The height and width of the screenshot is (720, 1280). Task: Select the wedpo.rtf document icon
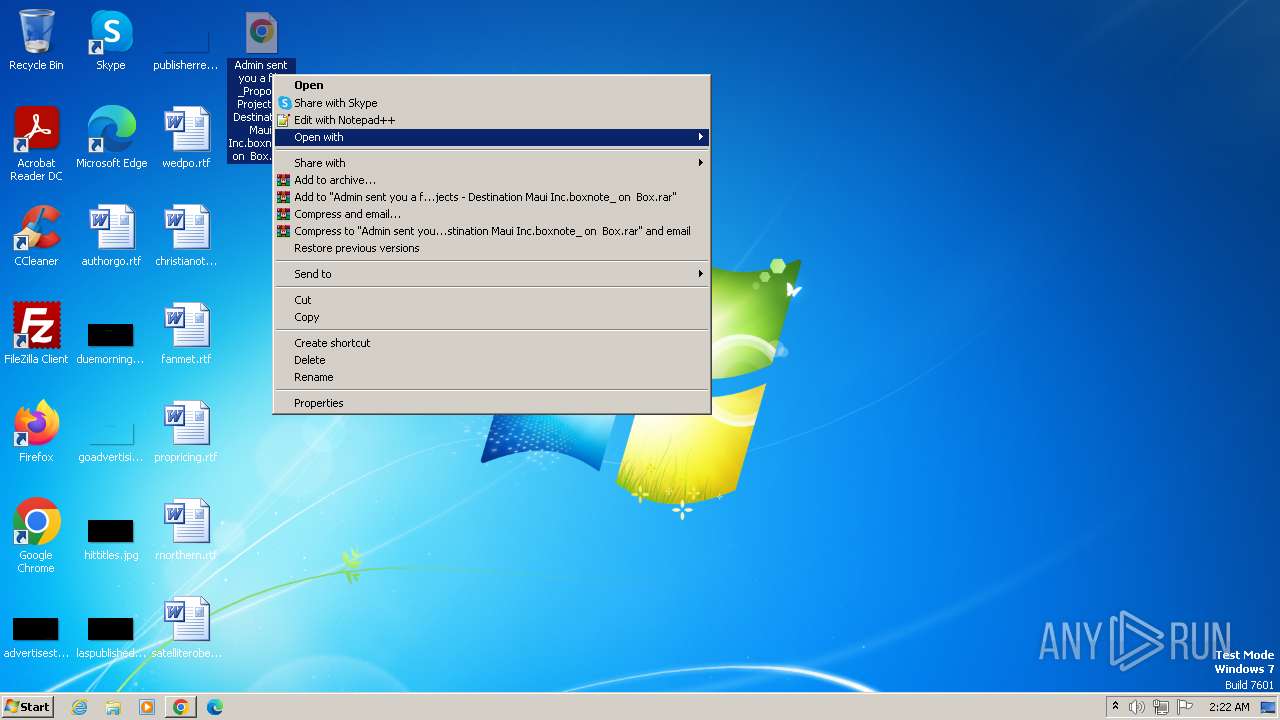tap(186, 138)
